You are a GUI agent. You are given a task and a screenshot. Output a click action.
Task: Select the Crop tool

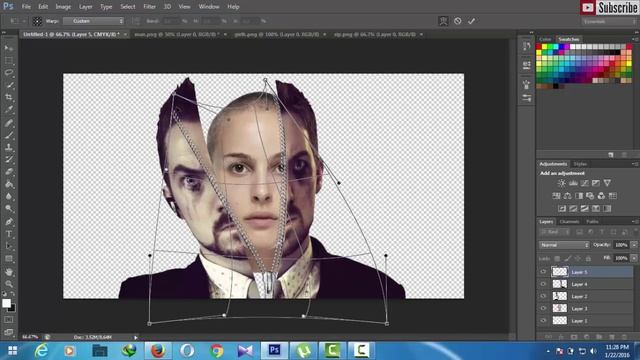(9, 98)
